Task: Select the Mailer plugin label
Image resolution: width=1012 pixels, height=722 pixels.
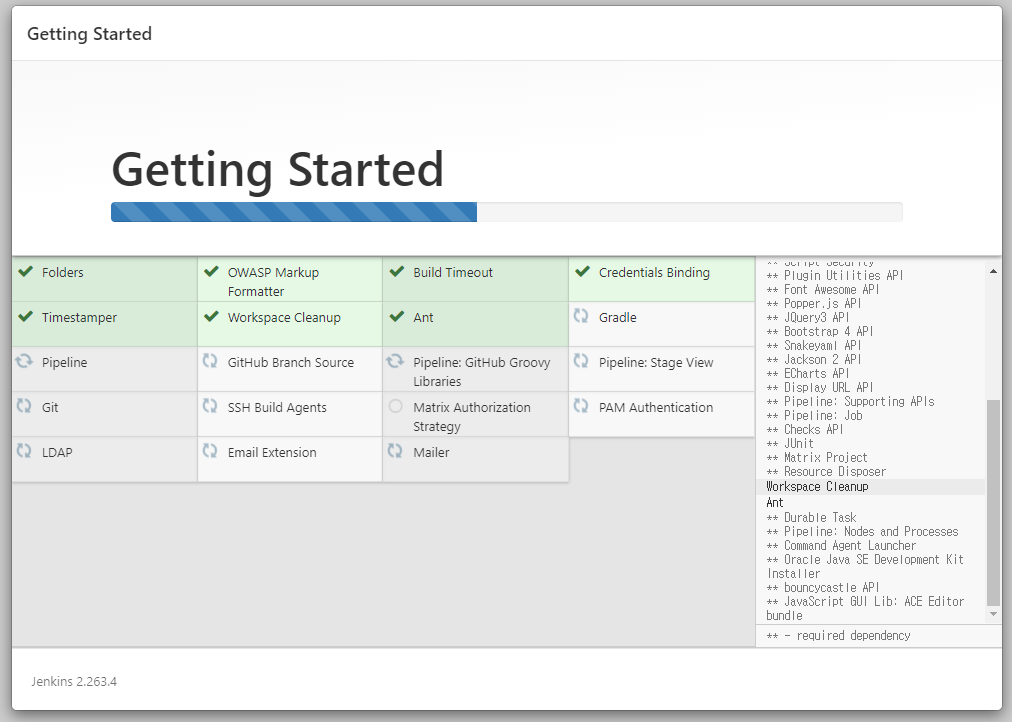Action: tap(431, 453)
